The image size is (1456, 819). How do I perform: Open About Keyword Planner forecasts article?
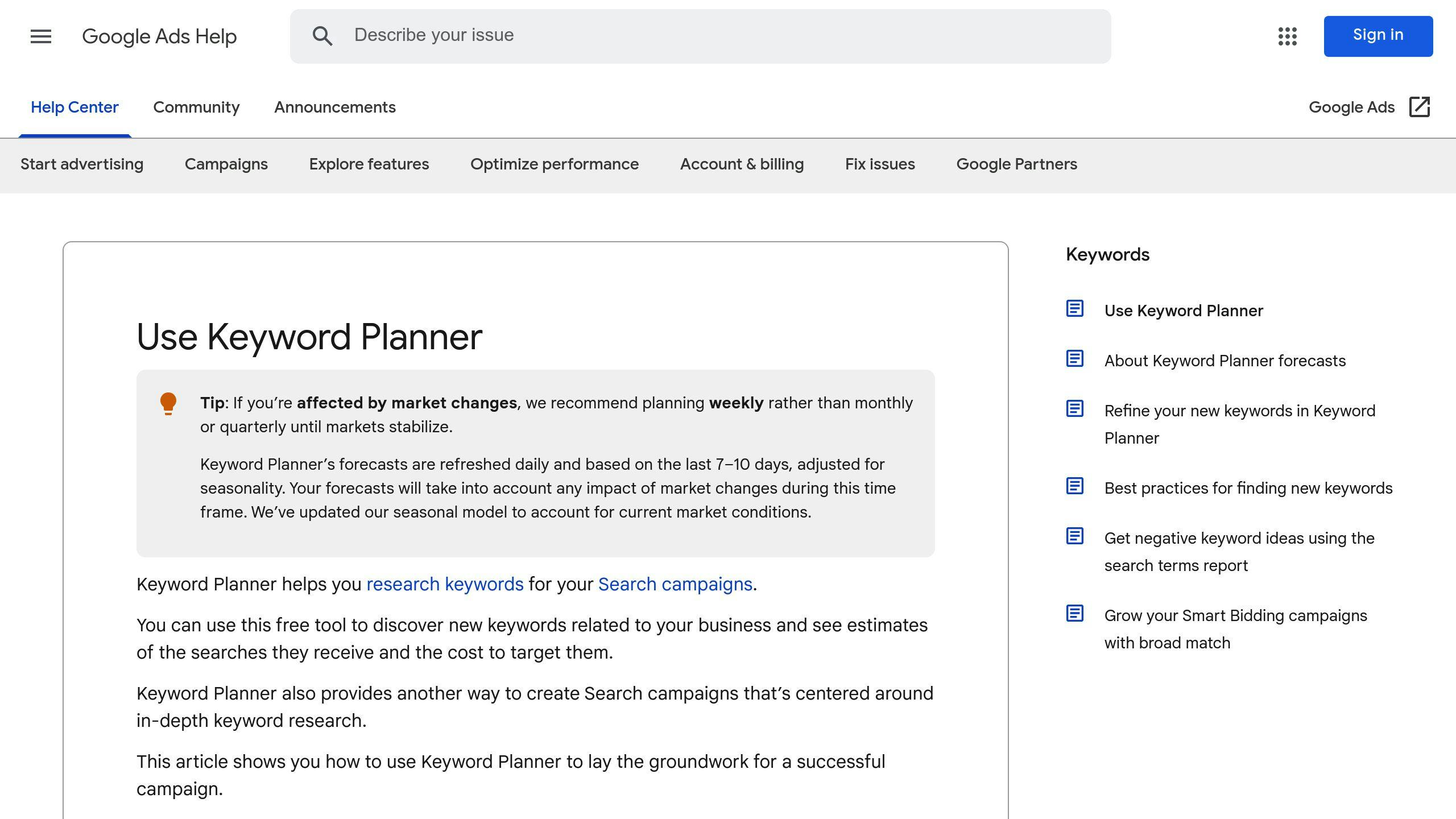tap(1225, 361)
